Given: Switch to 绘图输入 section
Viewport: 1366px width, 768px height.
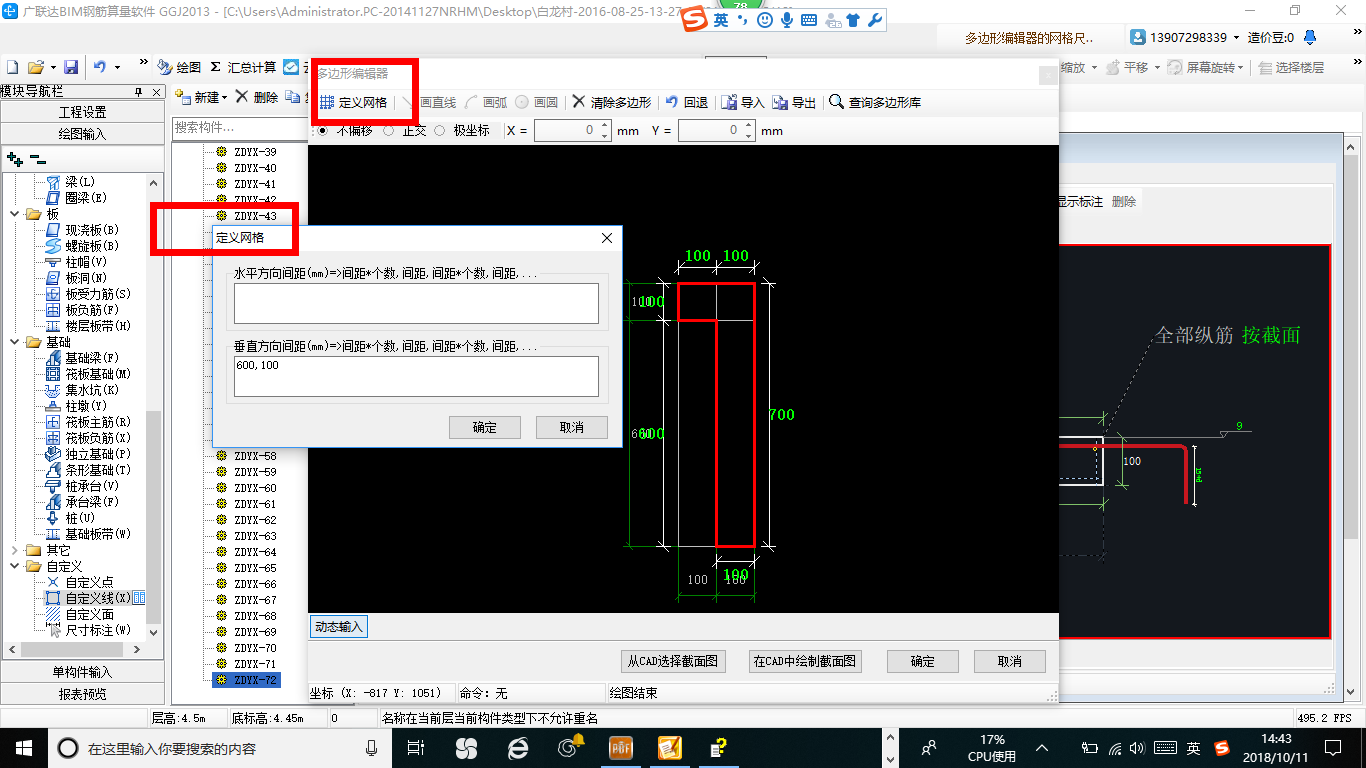Looking at the screenshot, I should (82, 133).
